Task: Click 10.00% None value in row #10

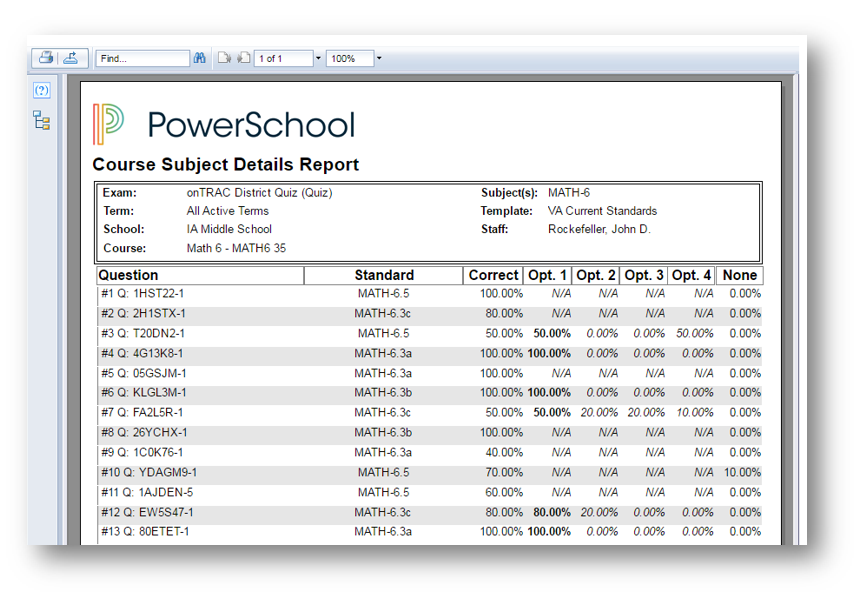Action: 742,472
